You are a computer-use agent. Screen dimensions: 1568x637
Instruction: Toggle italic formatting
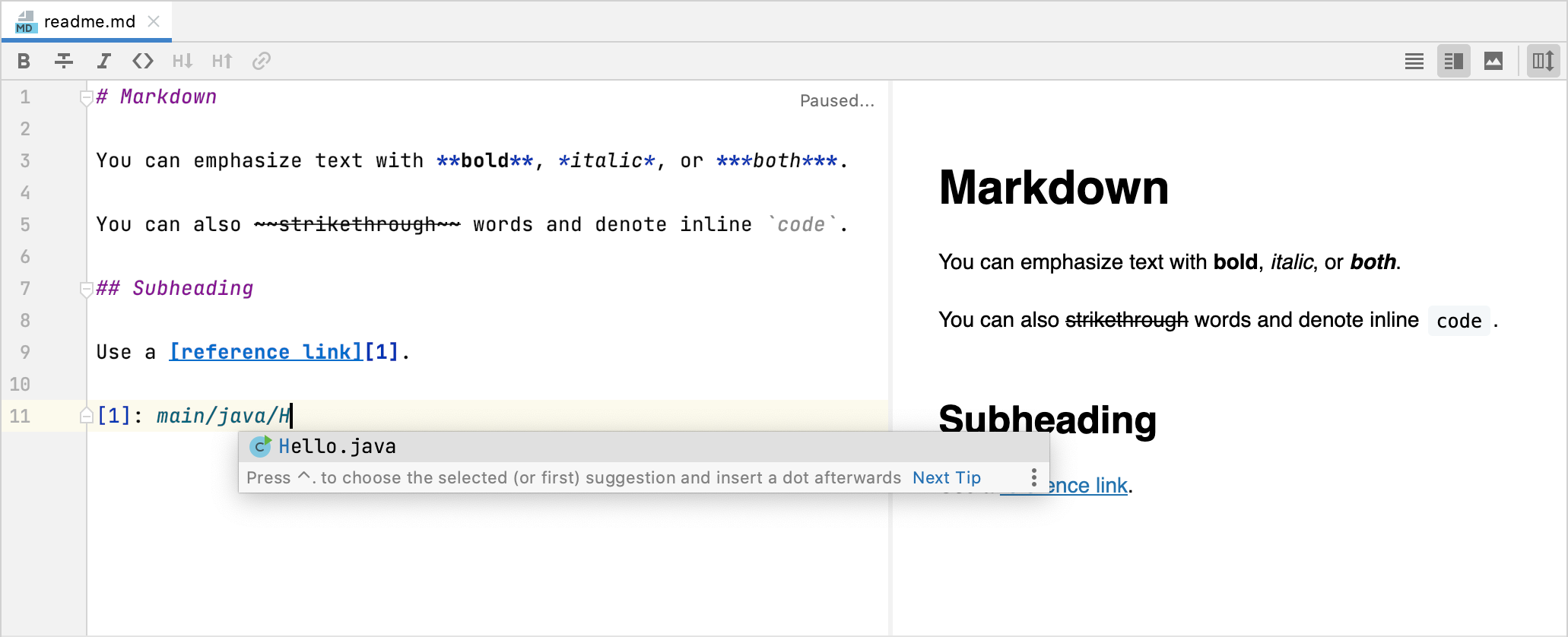tap(103, 61)
